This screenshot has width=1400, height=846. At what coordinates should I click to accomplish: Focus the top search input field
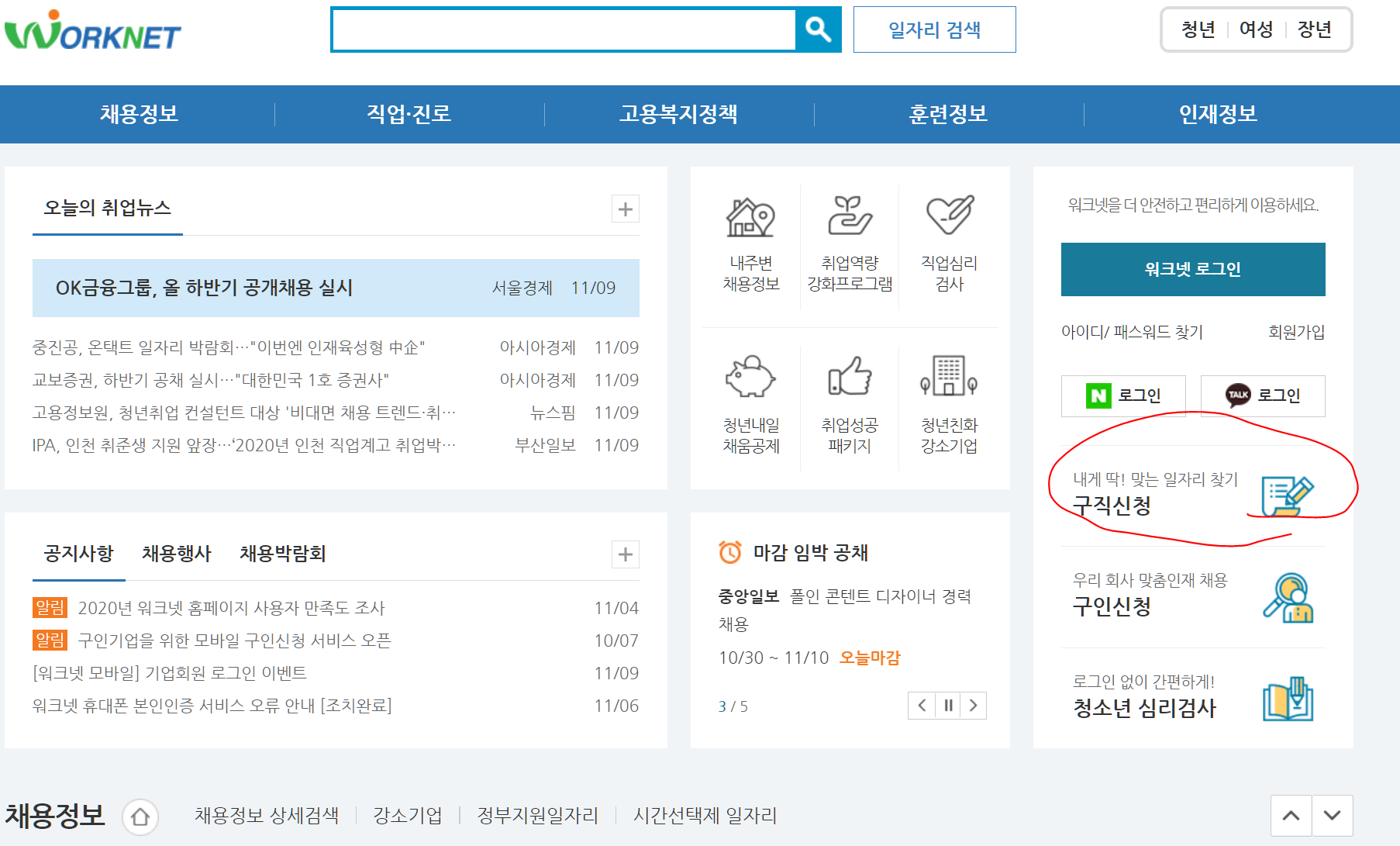click(564, 29)
